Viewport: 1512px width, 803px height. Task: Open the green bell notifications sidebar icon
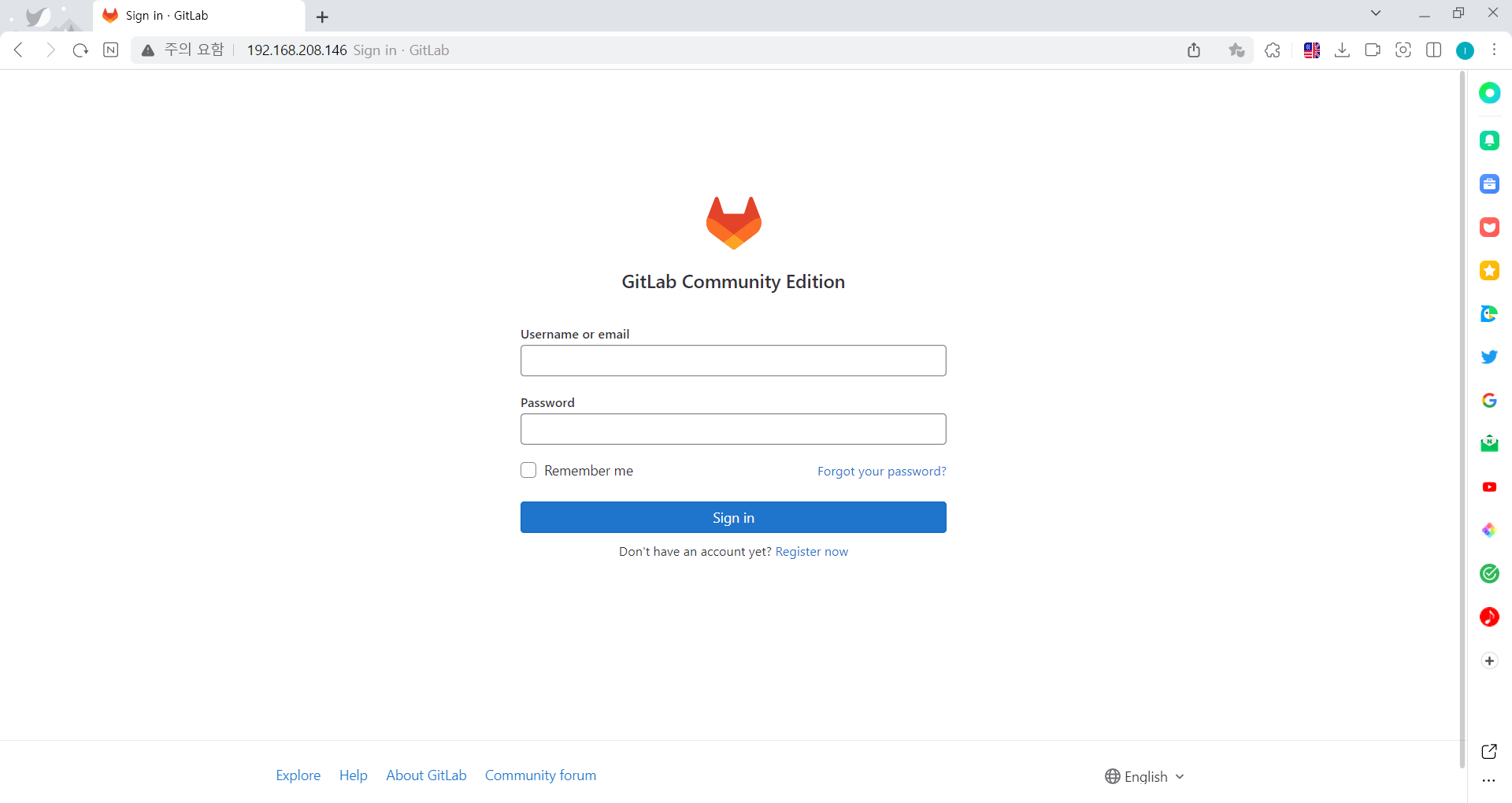(1489, 141)
